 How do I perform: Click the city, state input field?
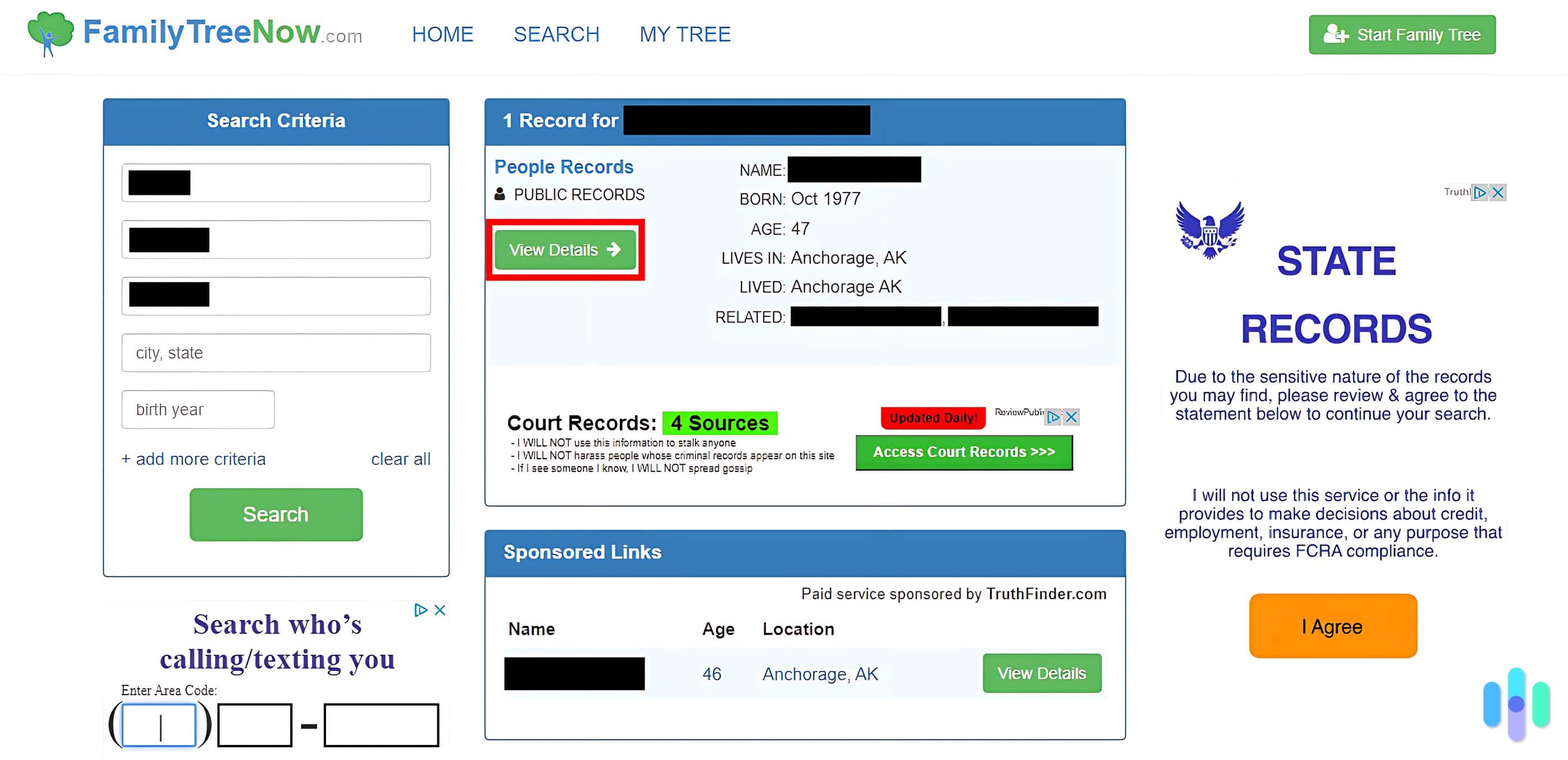click(276, 352)
